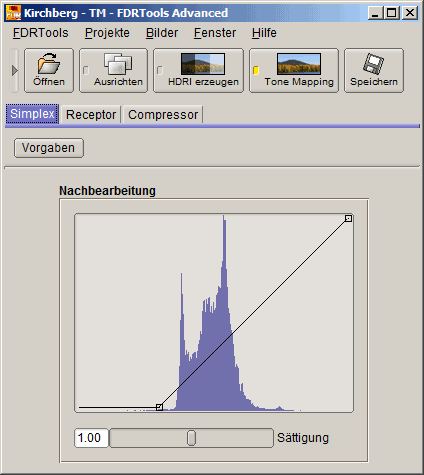The image size is (424, 475).
Task: Save using the Speichern floppy icon
Action: point(374,63)
